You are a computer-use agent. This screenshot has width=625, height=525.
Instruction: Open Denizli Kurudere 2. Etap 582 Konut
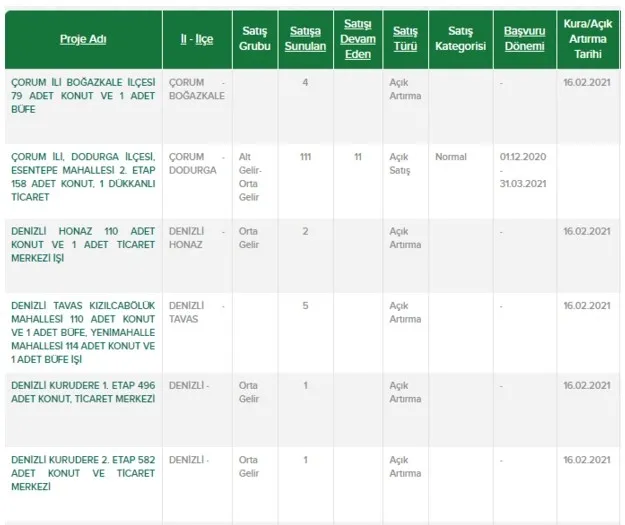pyautogui.click(x=82, y=472)
